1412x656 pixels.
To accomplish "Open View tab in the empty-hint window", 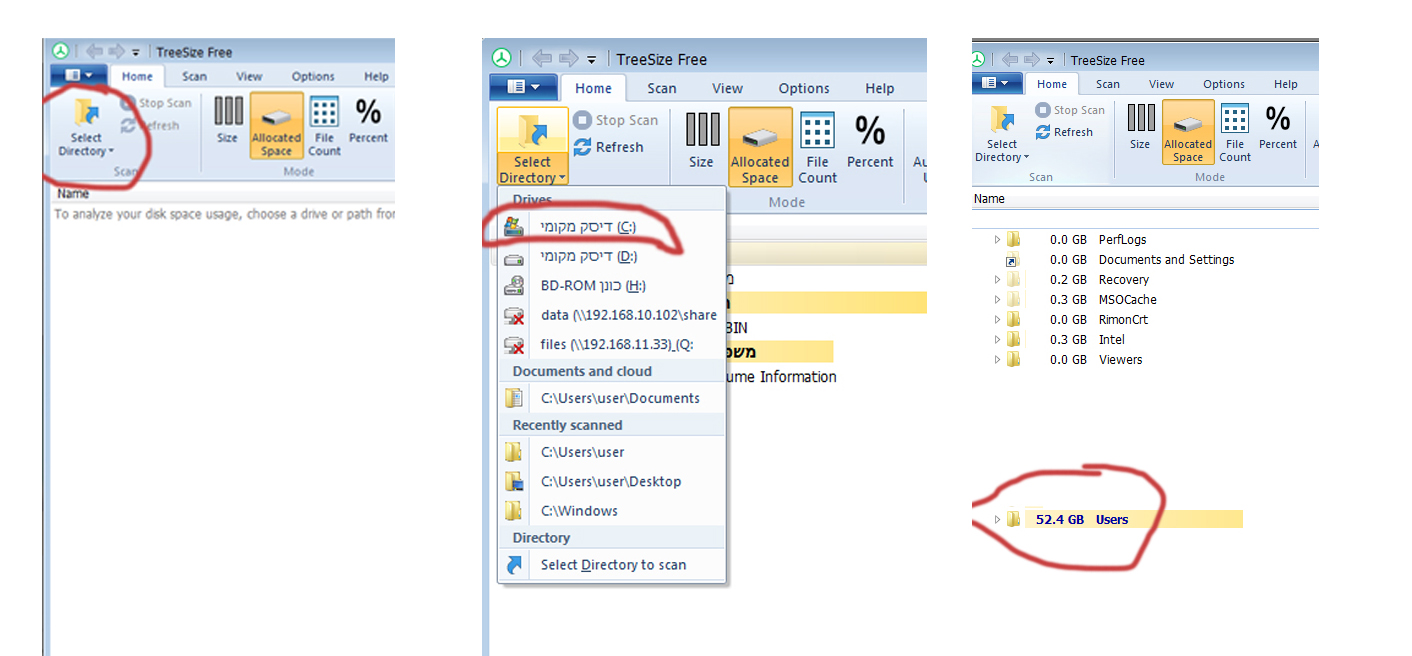I will (249, 76).
